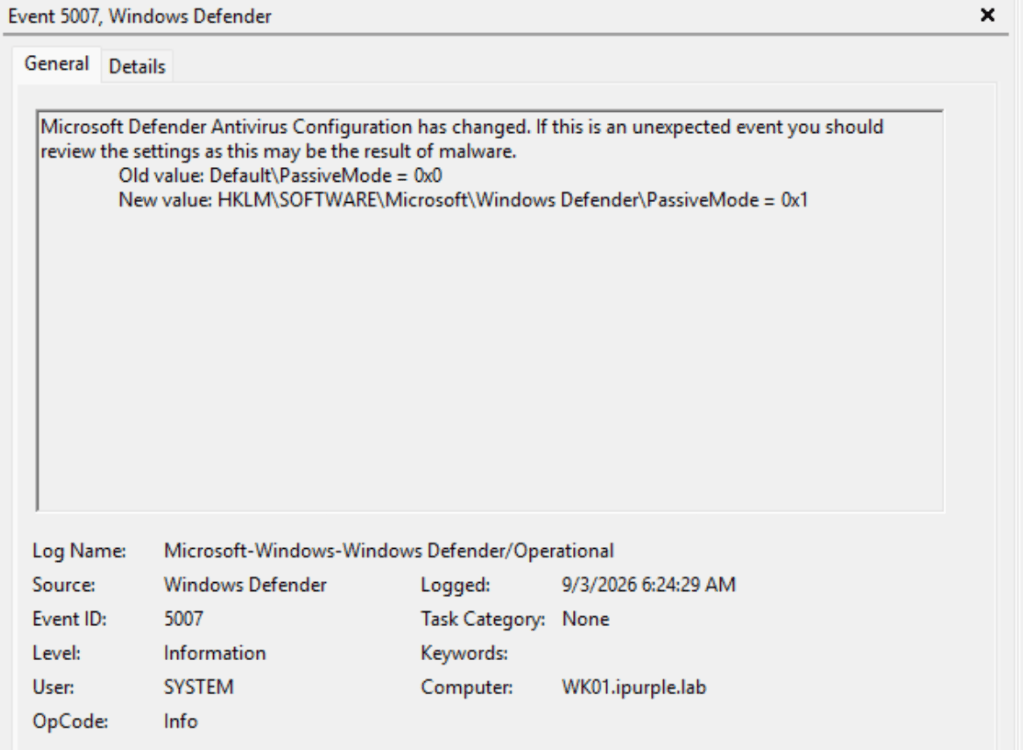Select the General tab
This screenshot has height=750, width=1023.
57,64
